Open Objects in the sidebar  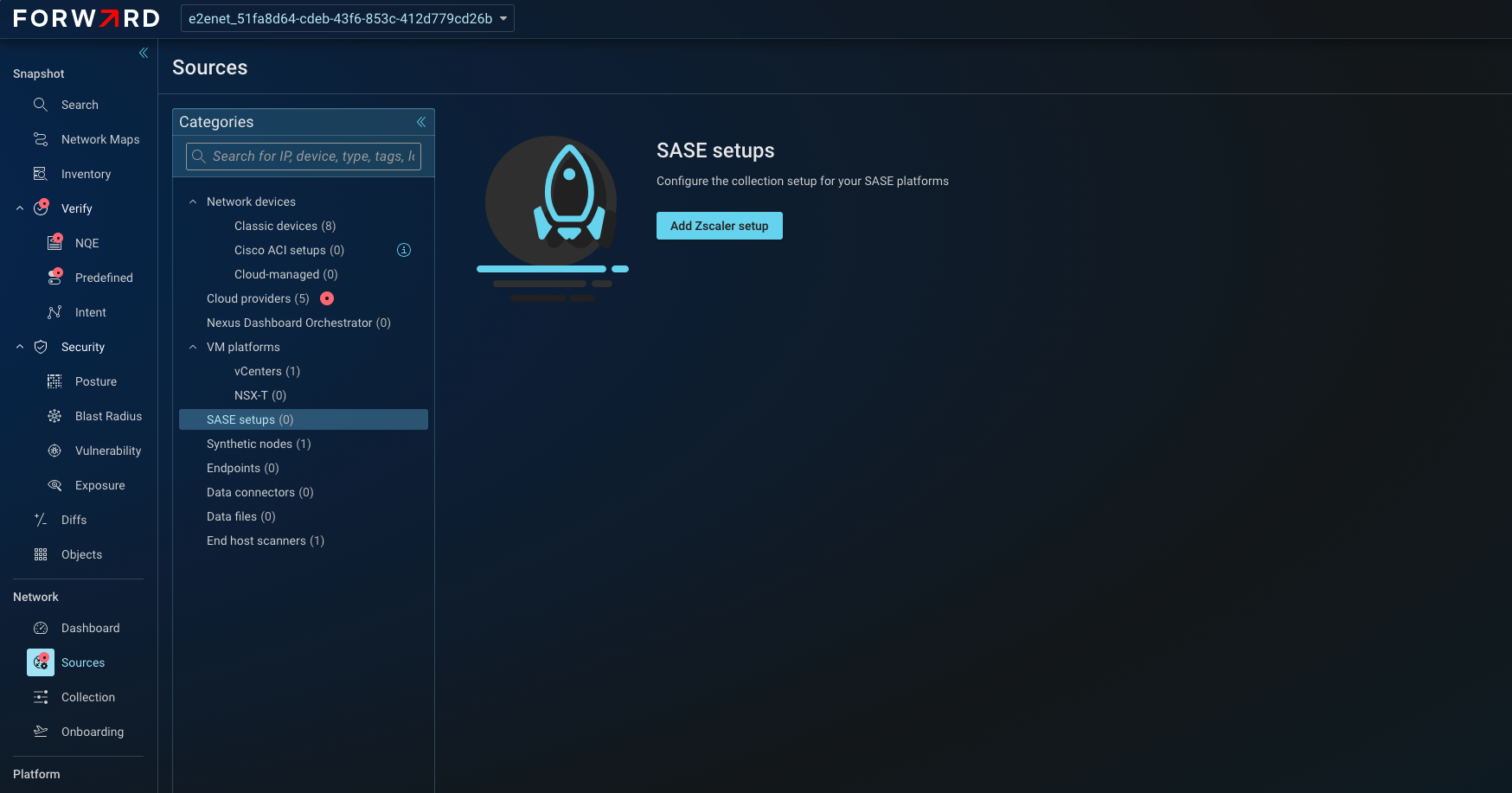point(81,554)
